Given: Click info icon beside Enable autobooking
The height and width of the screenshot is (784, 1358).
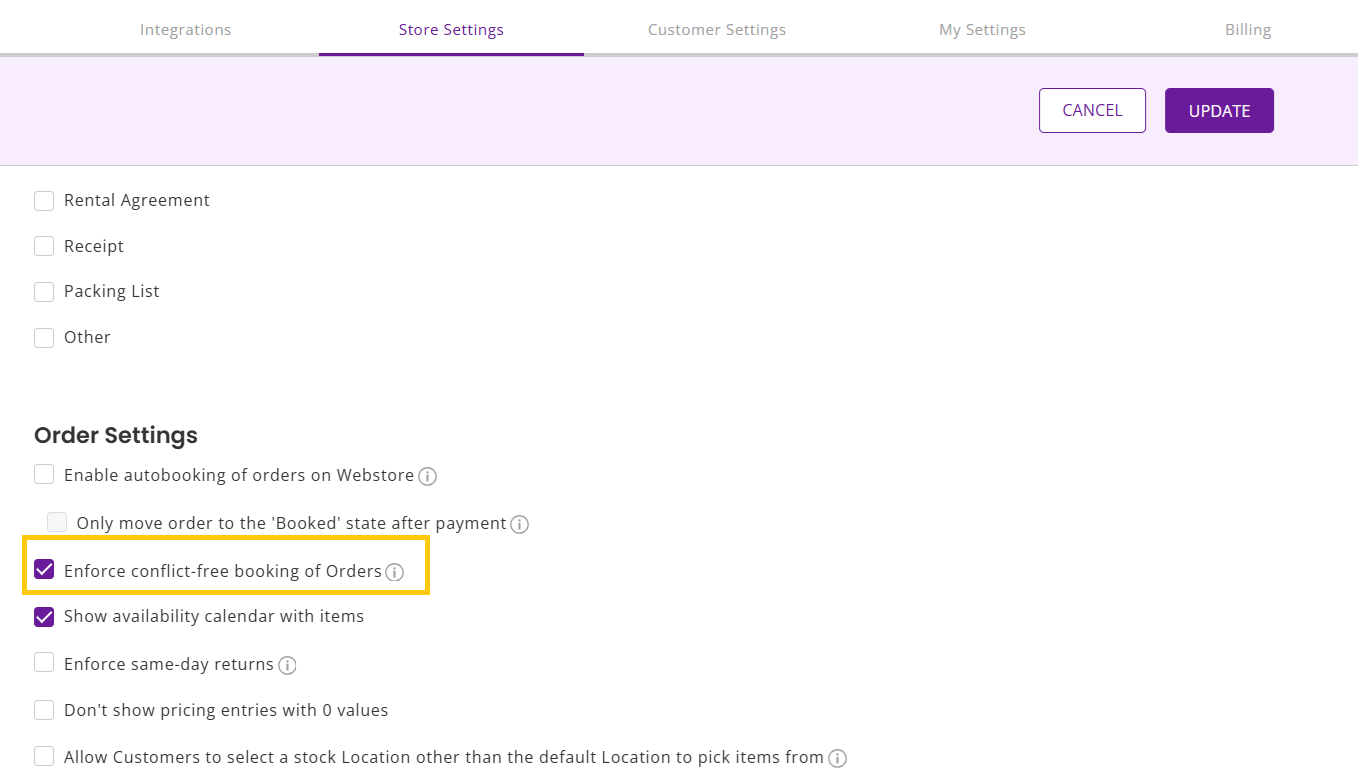Looking at the screenshot, I should (427, 477).
